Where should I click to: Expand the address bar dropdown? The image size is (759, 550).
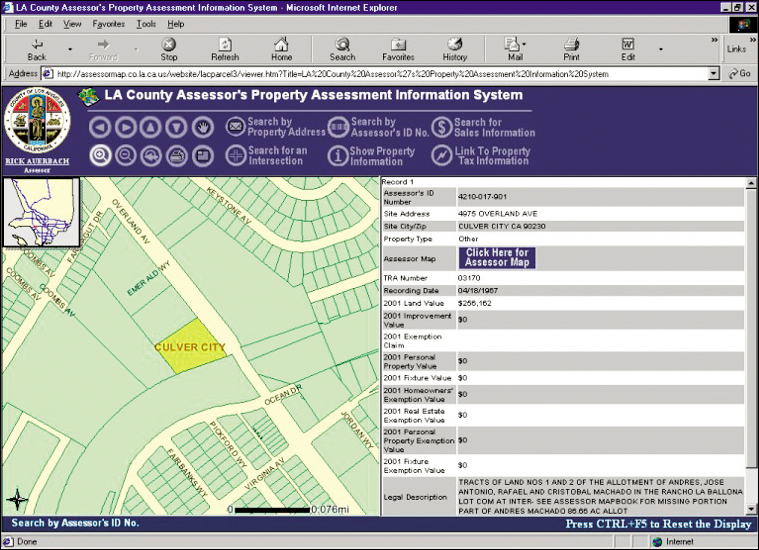pyautogui.click(x=713, y=74)
